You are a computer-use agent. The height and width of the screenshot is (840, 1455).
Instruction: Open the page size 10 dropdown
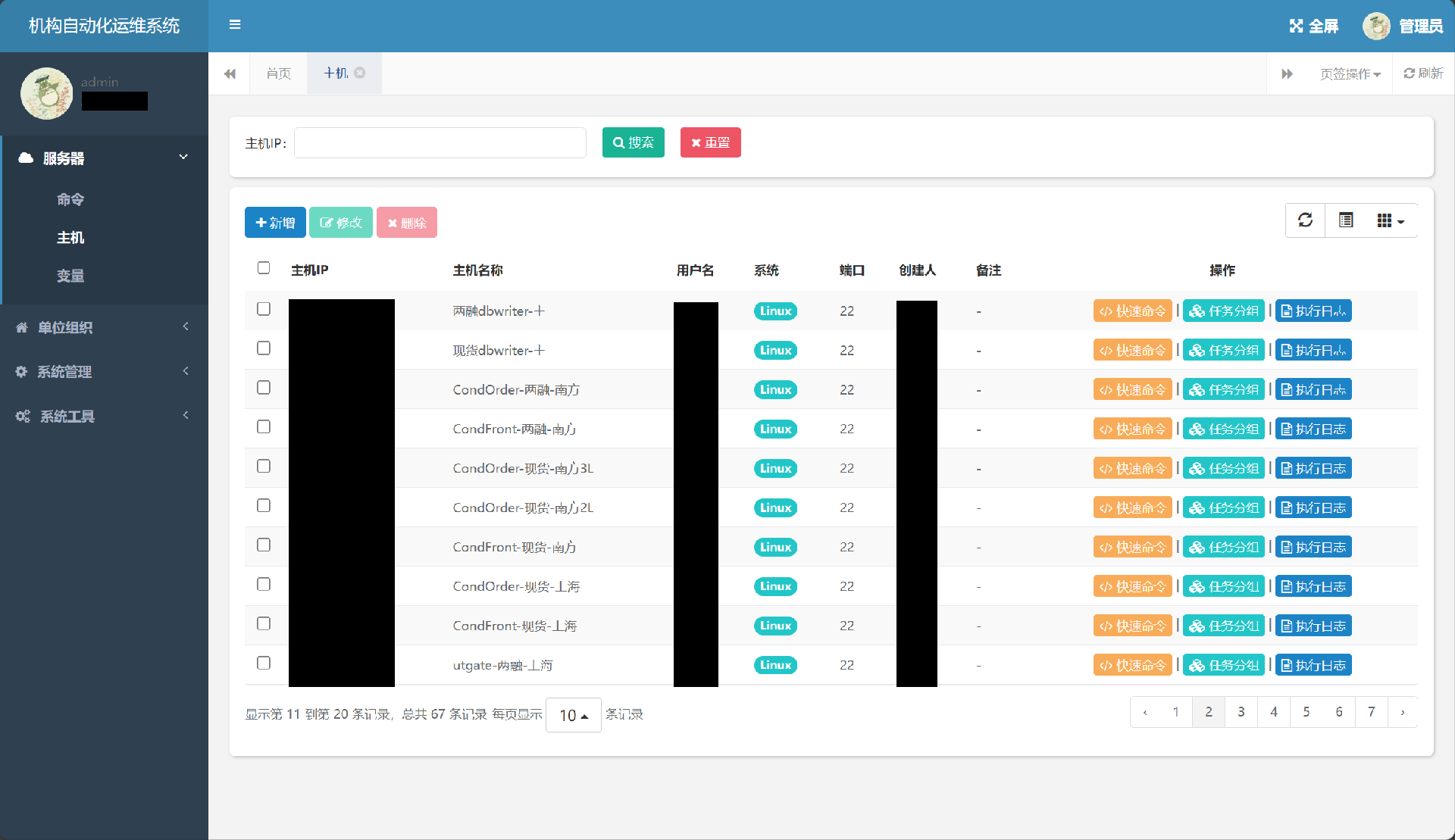click(573, 715)
